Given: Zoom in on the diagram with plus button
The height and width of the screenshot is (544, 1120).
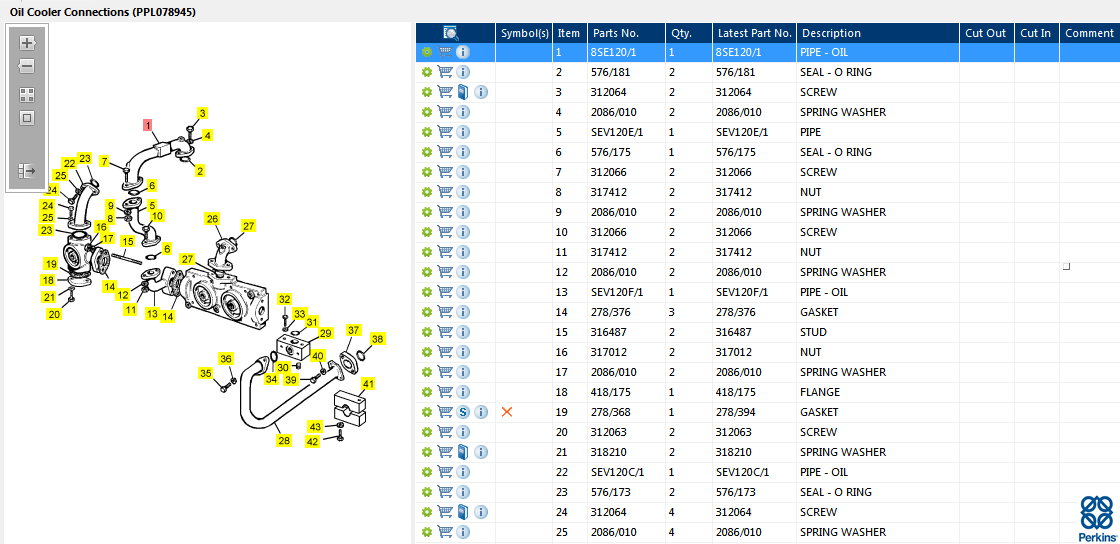Looking at the screenshot, I should pyautogui.click(x=27, y=43).
